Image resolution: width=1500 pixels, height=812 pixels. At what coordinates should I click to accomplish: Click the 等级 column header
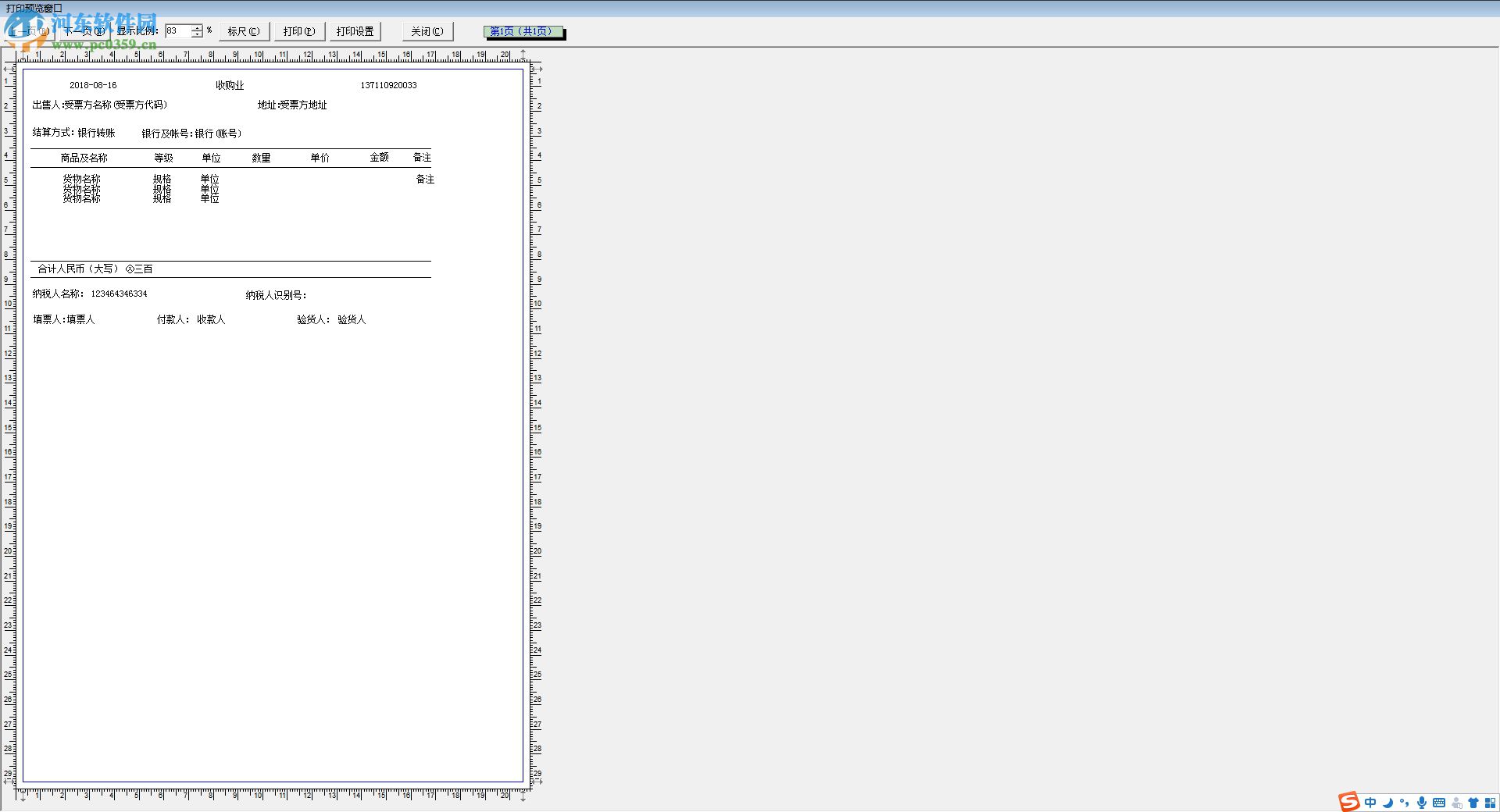pos(164,158)
